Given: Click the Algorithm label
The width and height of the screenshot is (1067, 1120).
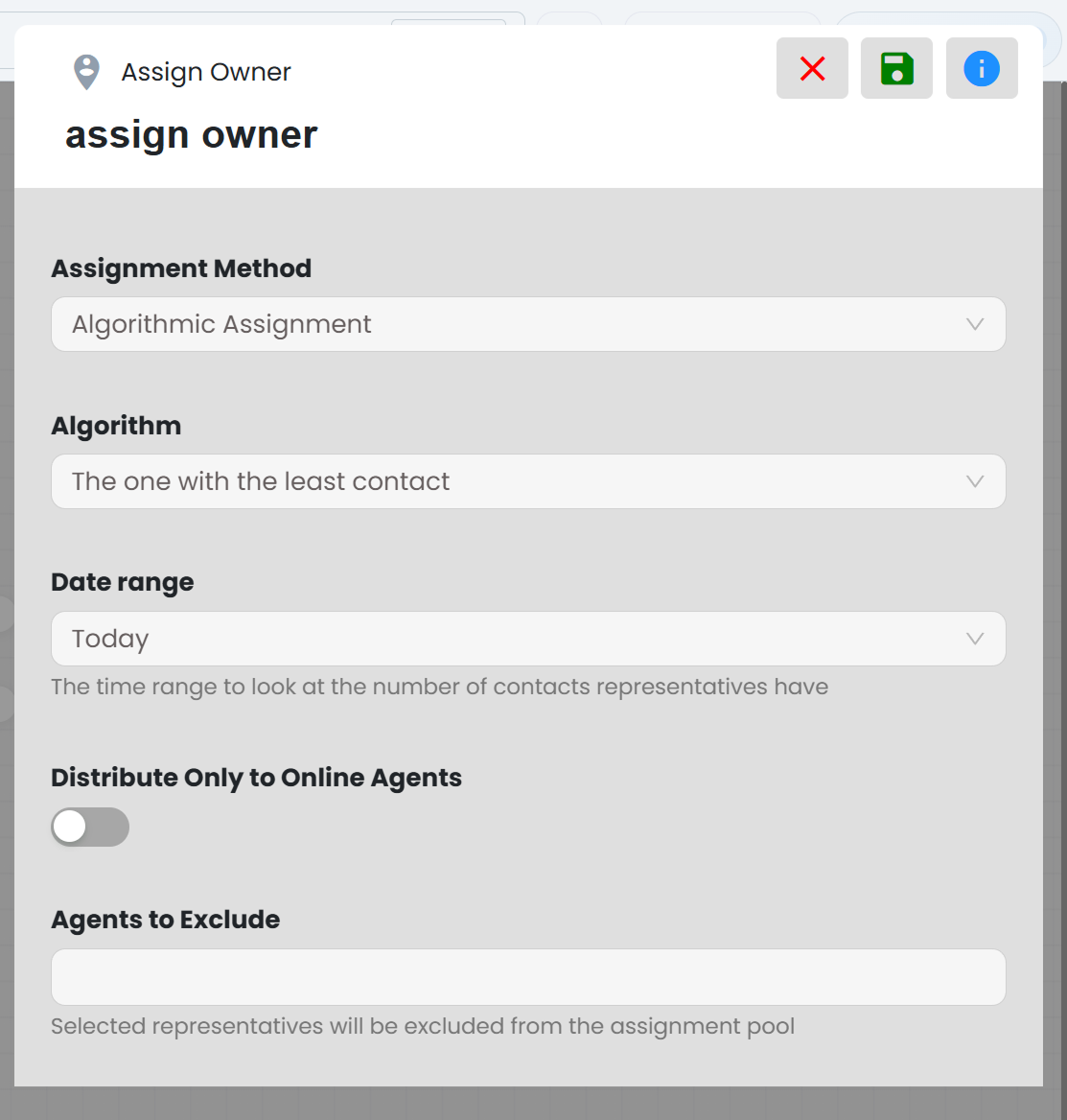Looking at the screenshot, I should pyautogui.click(x=116, y=426).
